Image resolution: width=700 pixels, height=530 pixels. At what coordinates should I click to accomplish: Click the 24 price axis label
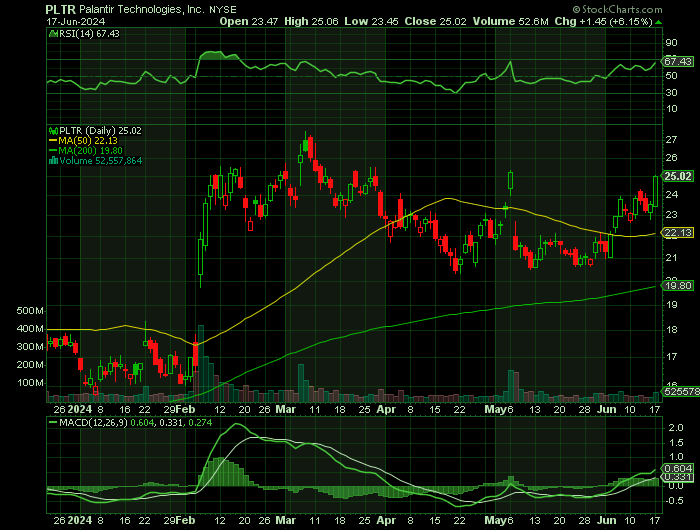pos(671,195)
